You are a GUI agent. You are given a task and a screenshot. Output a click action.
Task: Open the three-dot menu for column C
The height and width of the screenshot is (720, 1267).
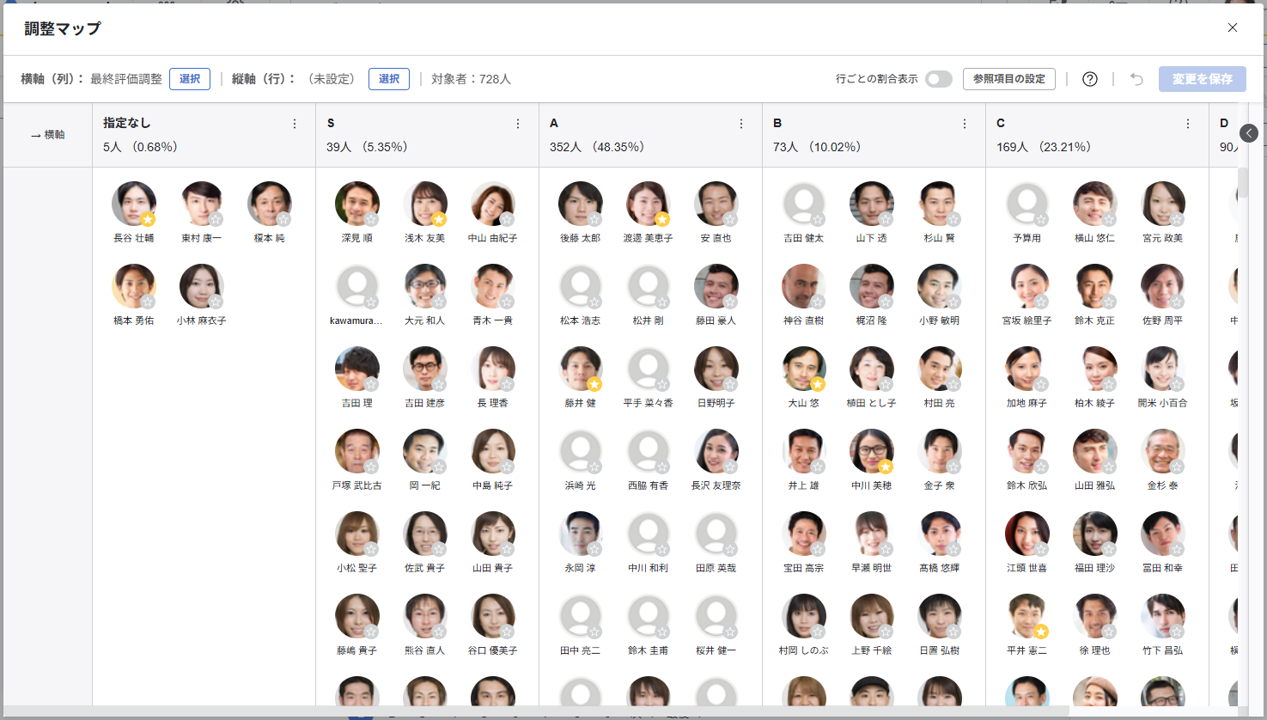[x=1188, y=124]
